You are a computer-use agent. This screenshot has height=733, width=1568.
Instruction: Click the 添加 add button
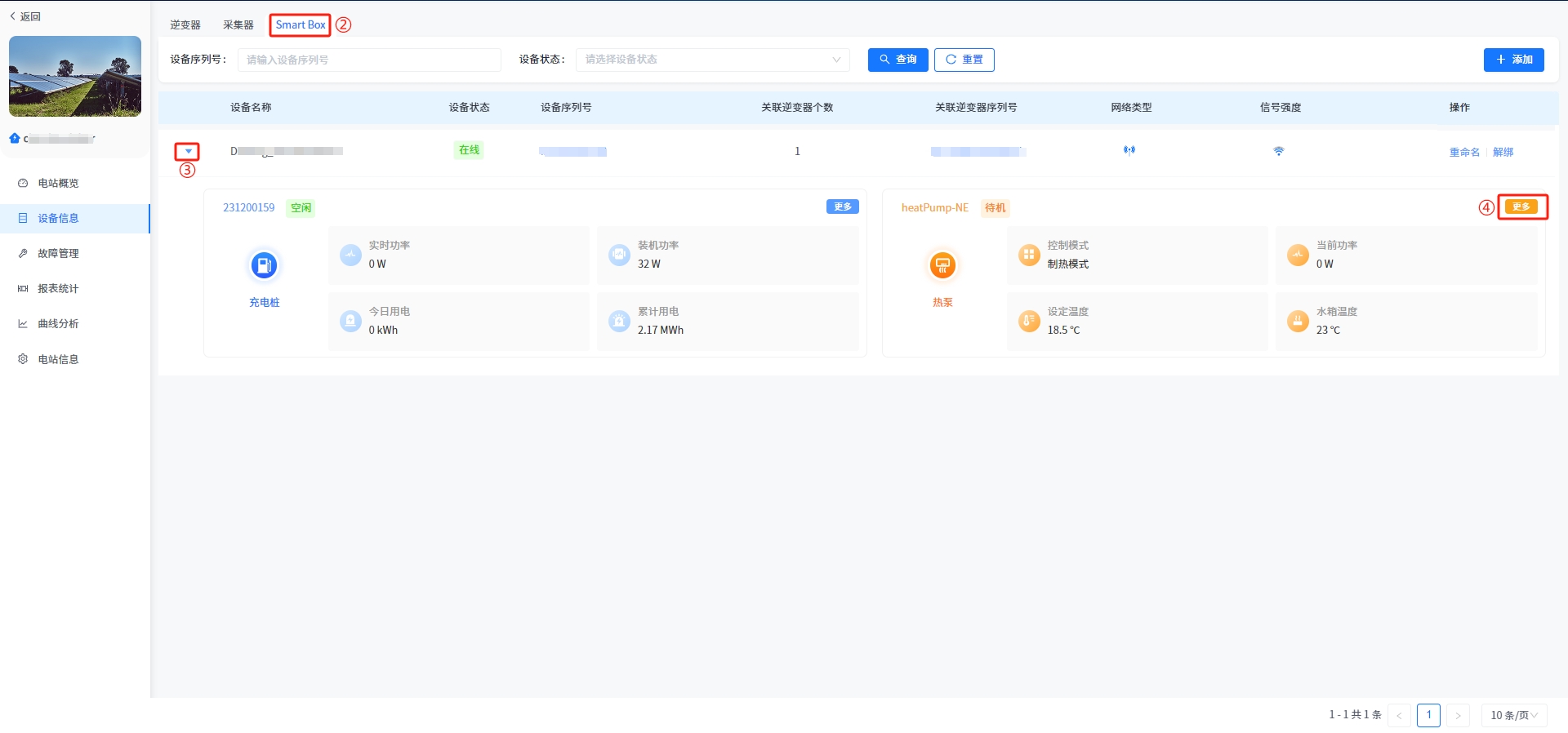pos(1513,60)
